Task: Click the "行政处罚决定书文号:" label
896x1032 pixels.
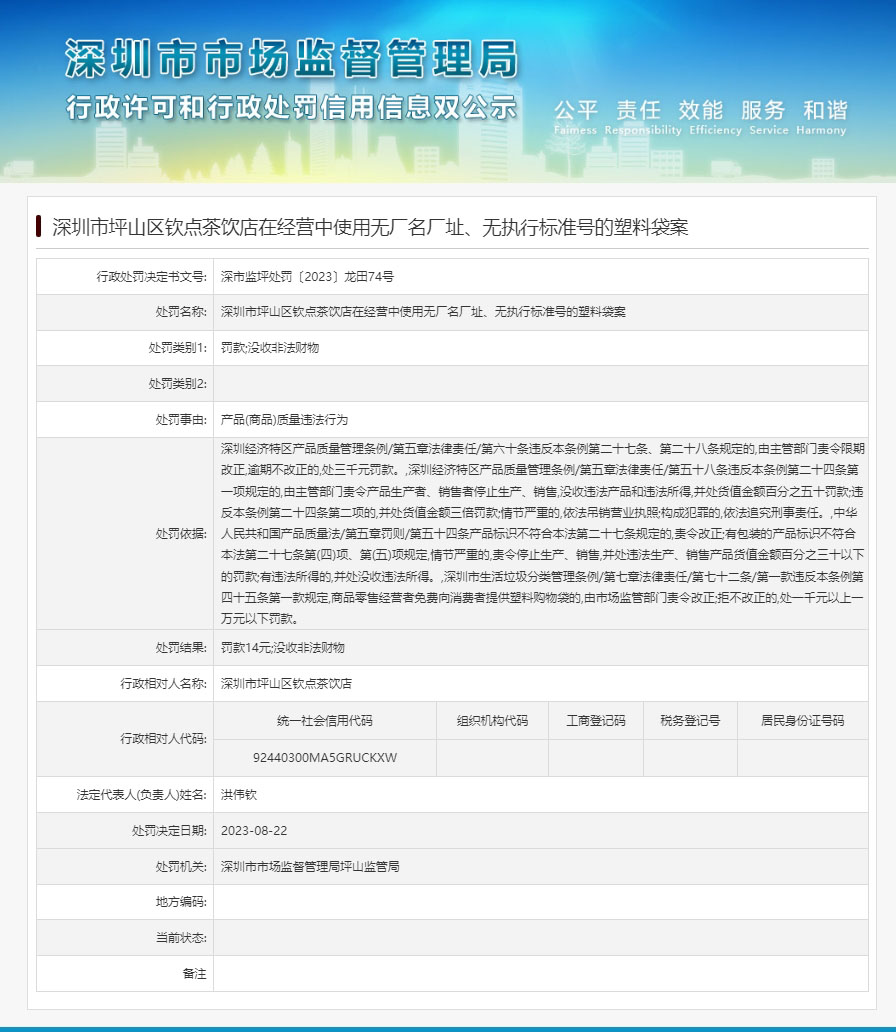Action: 151,276
